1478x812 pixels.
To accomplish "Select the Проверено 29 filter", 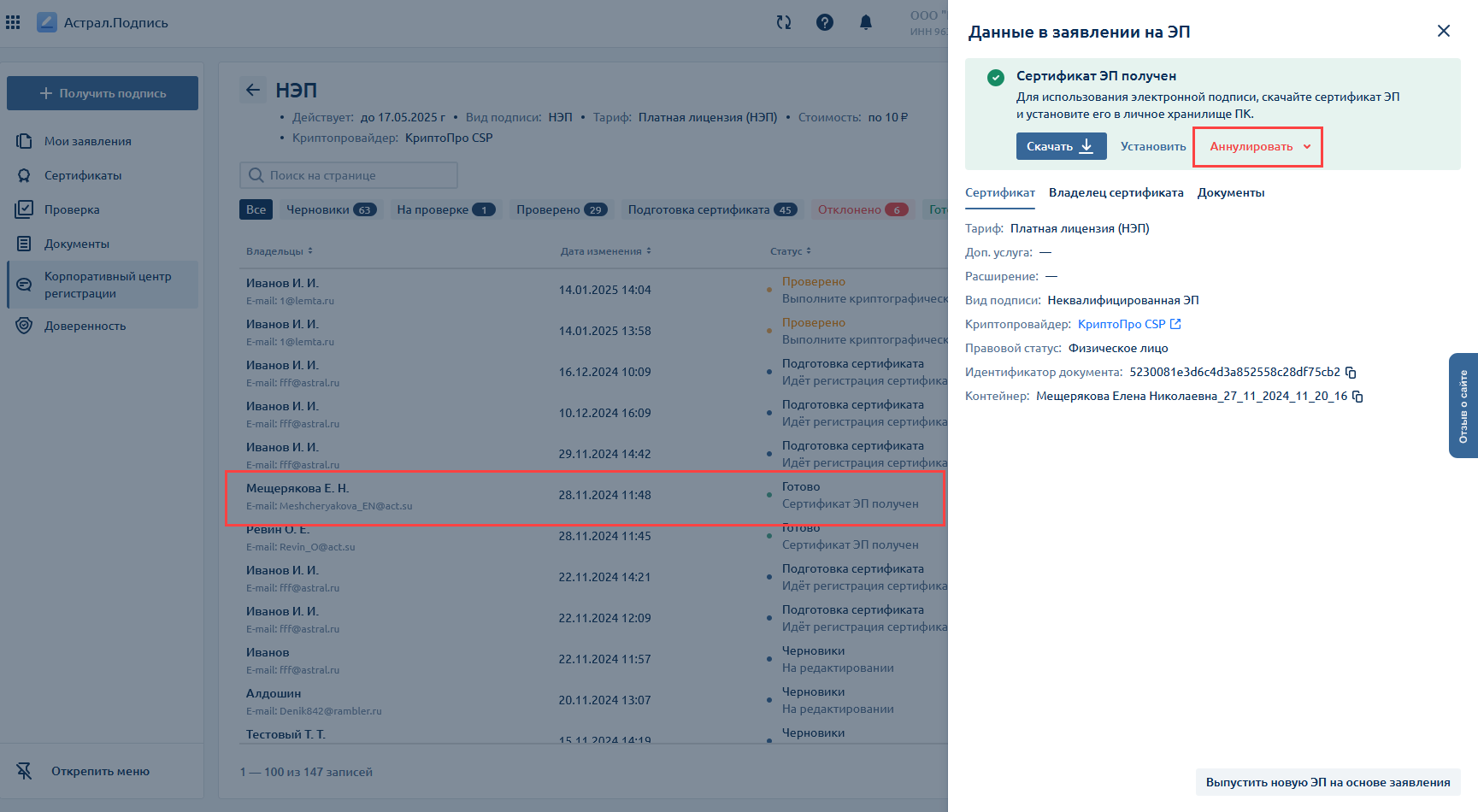I will click(x=562, y=209).
